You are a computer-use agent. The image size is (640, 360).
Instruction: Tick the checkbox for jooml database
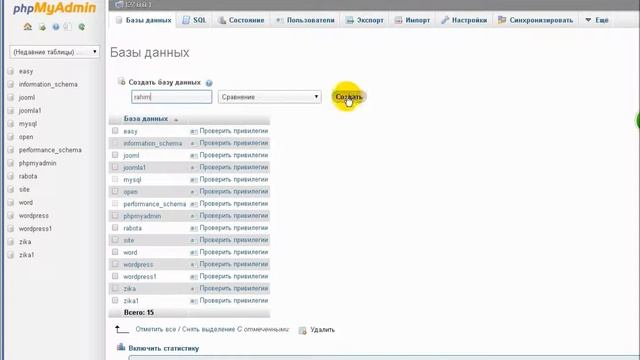115,155
